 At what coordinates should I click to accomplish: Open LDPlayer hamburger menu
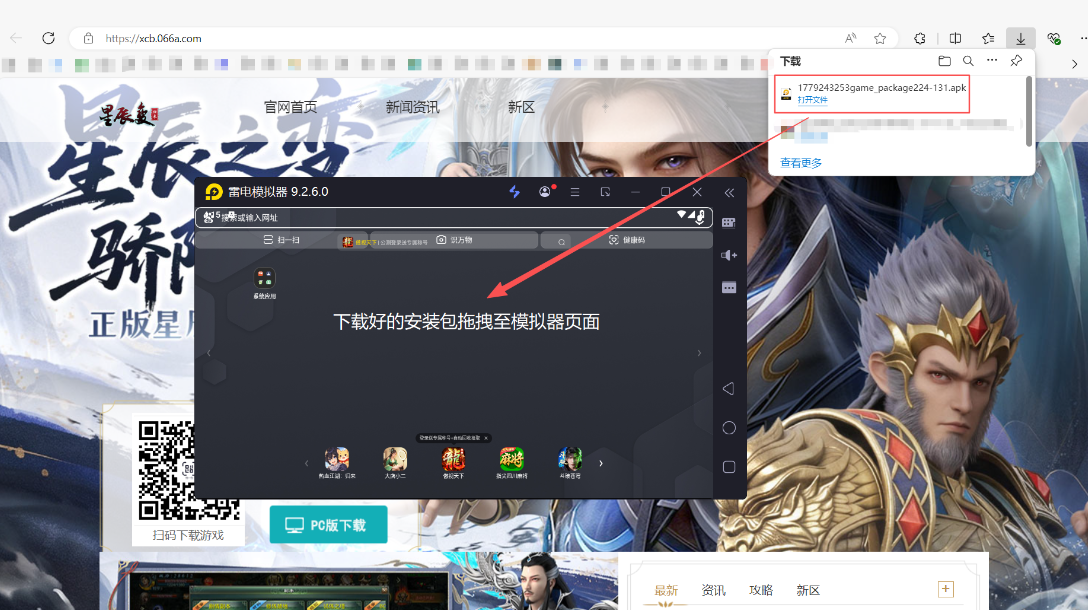tap(575, 192)
